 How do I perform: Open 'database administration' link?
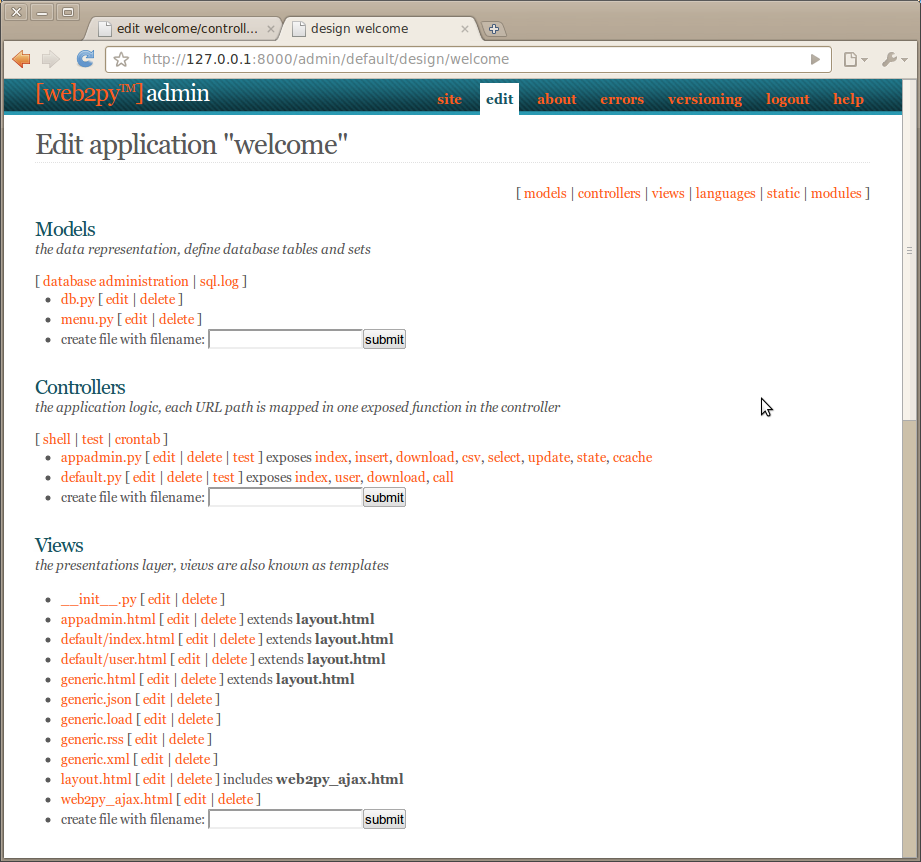(116, 281)
